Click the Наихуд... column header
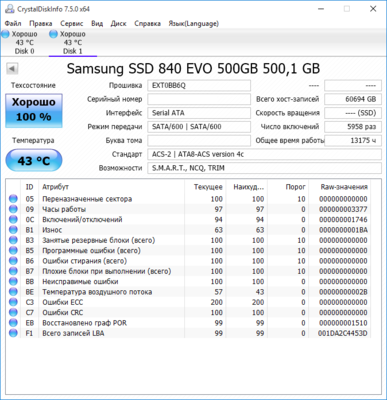The width and height of the screenshot is (387, 400). (247, 187)
